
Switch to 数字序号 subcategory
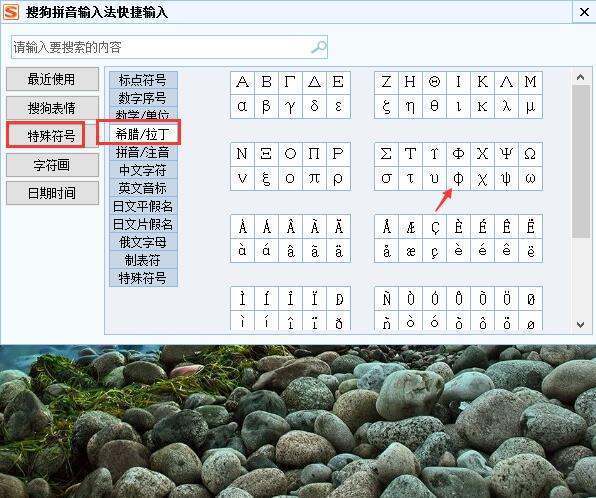(143, 98)
